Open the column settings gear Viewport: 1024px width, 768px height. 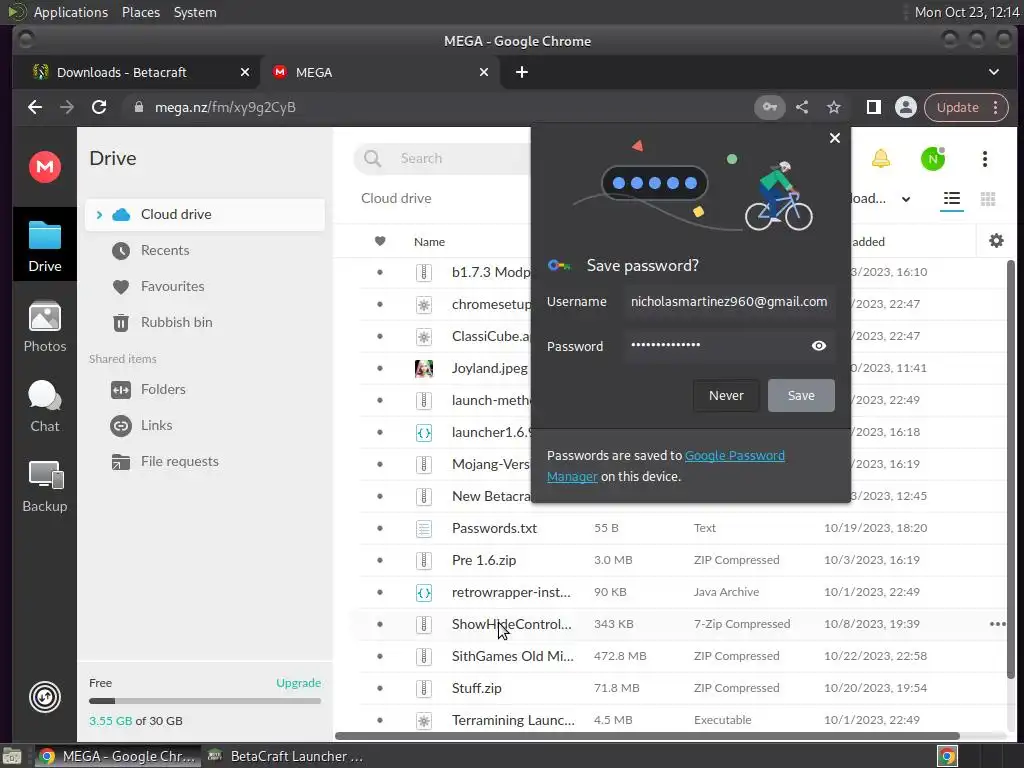(x=996, y=241)
